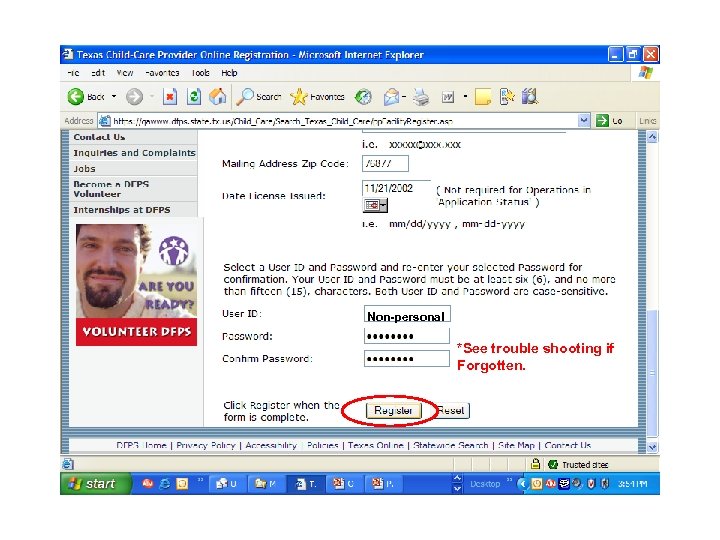The image size is (720, 540).
Task: Open Become a DFPS Volunteer link
Action: [111, 189]
